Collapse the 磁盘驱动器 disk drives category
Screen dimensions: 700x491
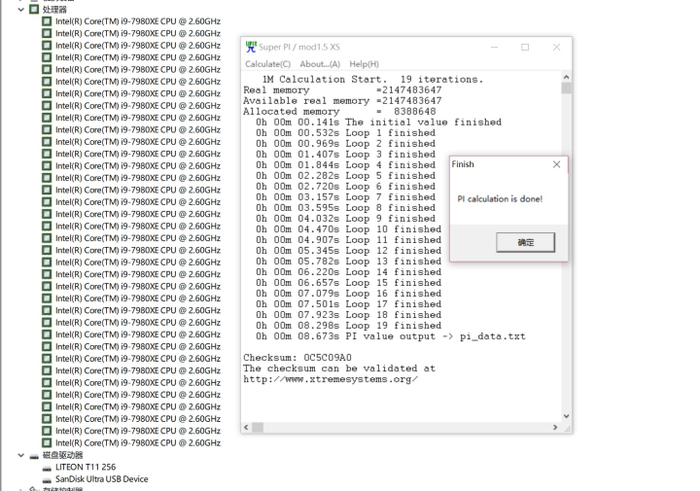coord(21,455)
